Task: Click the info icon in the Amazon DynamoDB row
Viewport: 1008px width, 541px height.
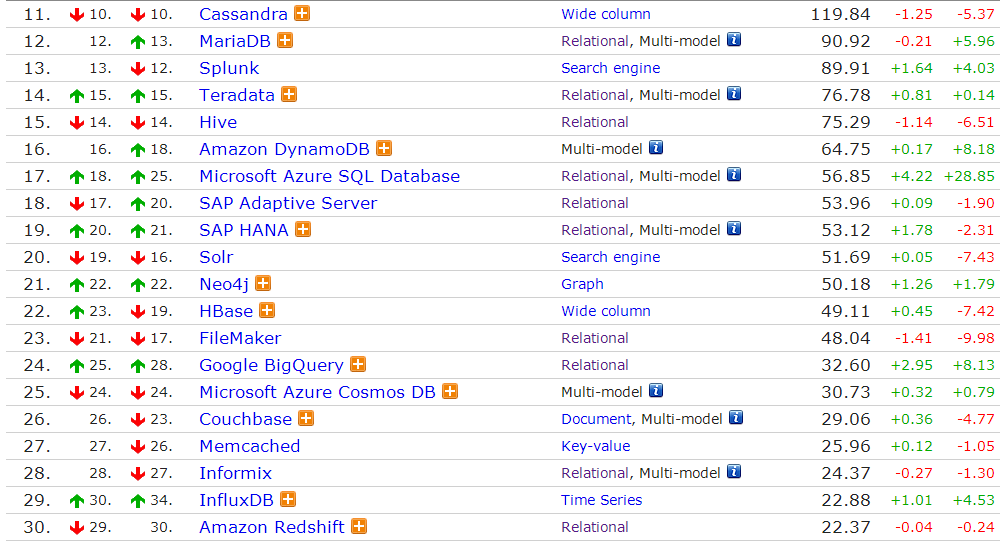Action: point(656,148)
